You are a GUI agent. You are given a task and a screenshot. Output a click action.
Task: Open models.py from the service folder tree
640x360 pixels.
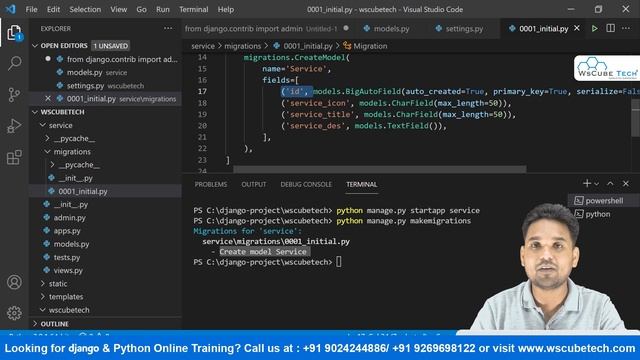[71, 244]
